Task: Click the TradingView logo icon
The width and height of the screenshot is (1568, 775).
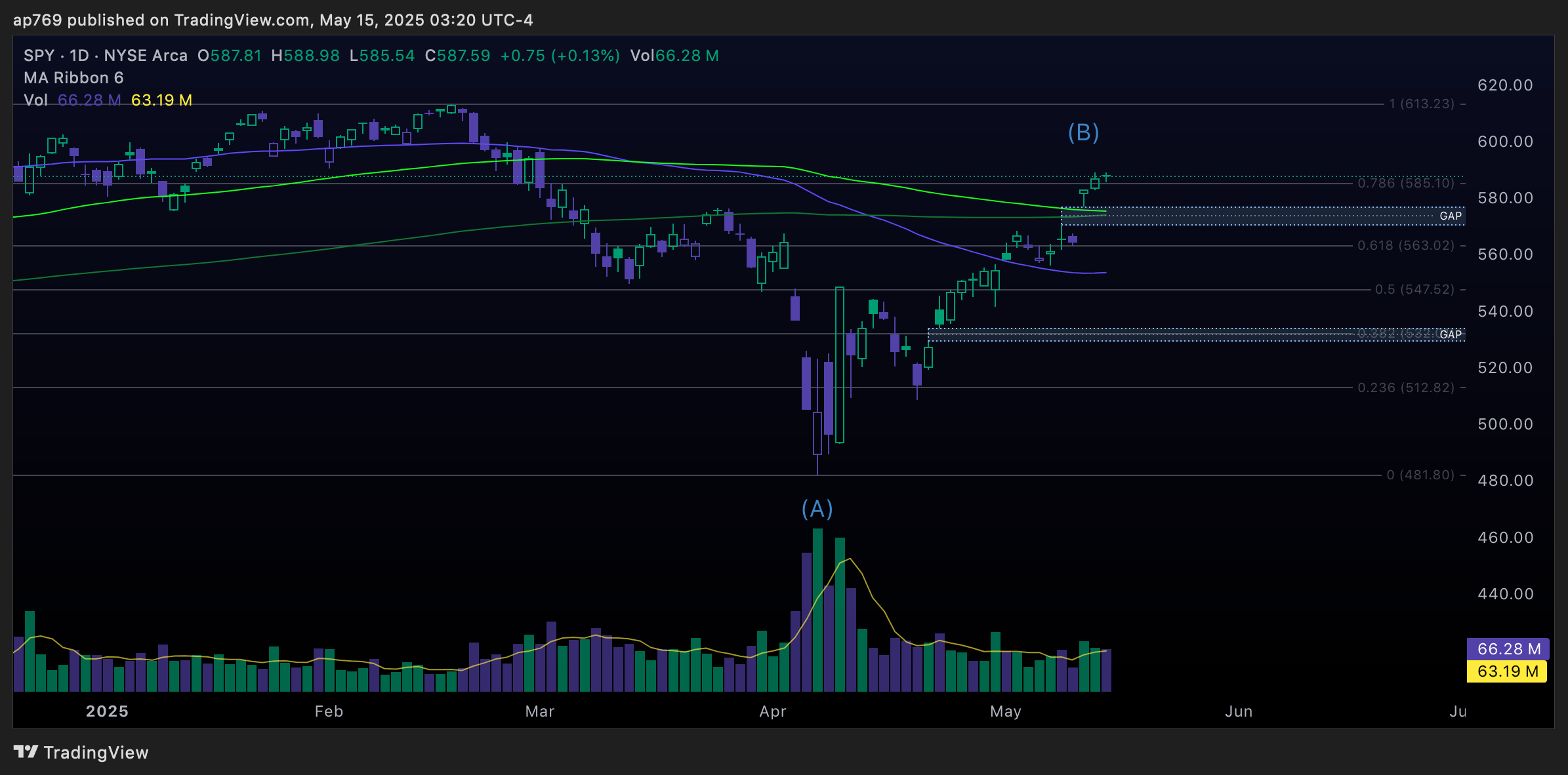Action: pyautogui.click(x=26, y=751)
